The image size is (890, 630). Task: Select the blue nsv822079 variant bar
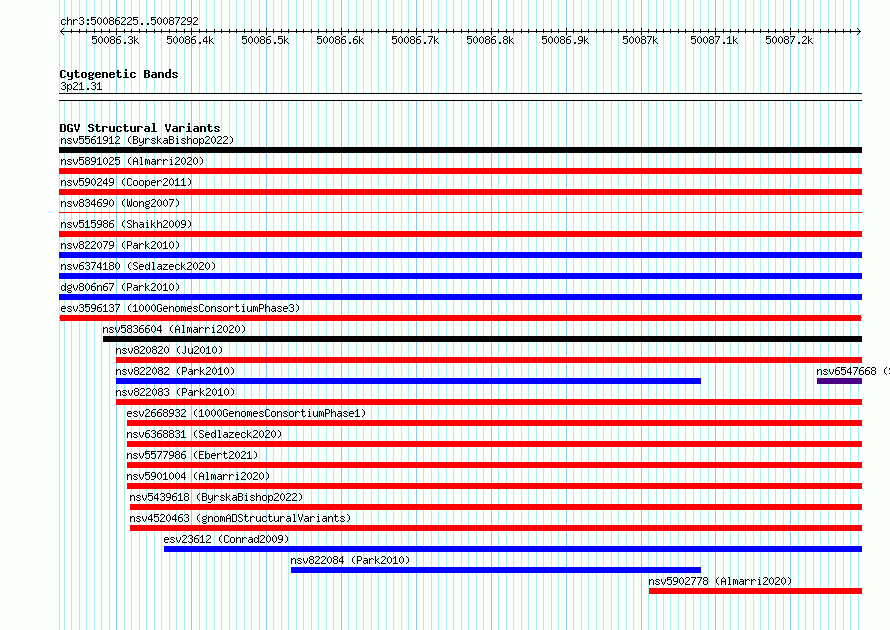tap(460, 255)
